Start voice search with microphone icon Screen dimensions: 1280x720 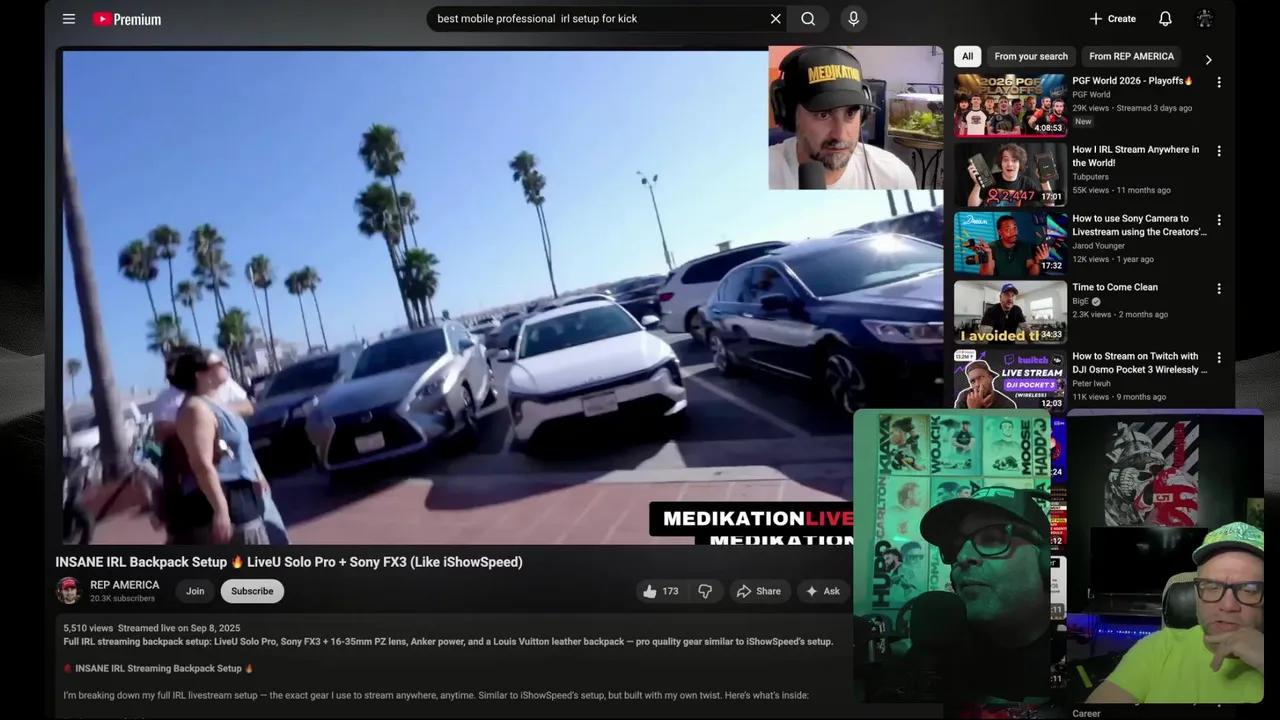tap(853, 19)
